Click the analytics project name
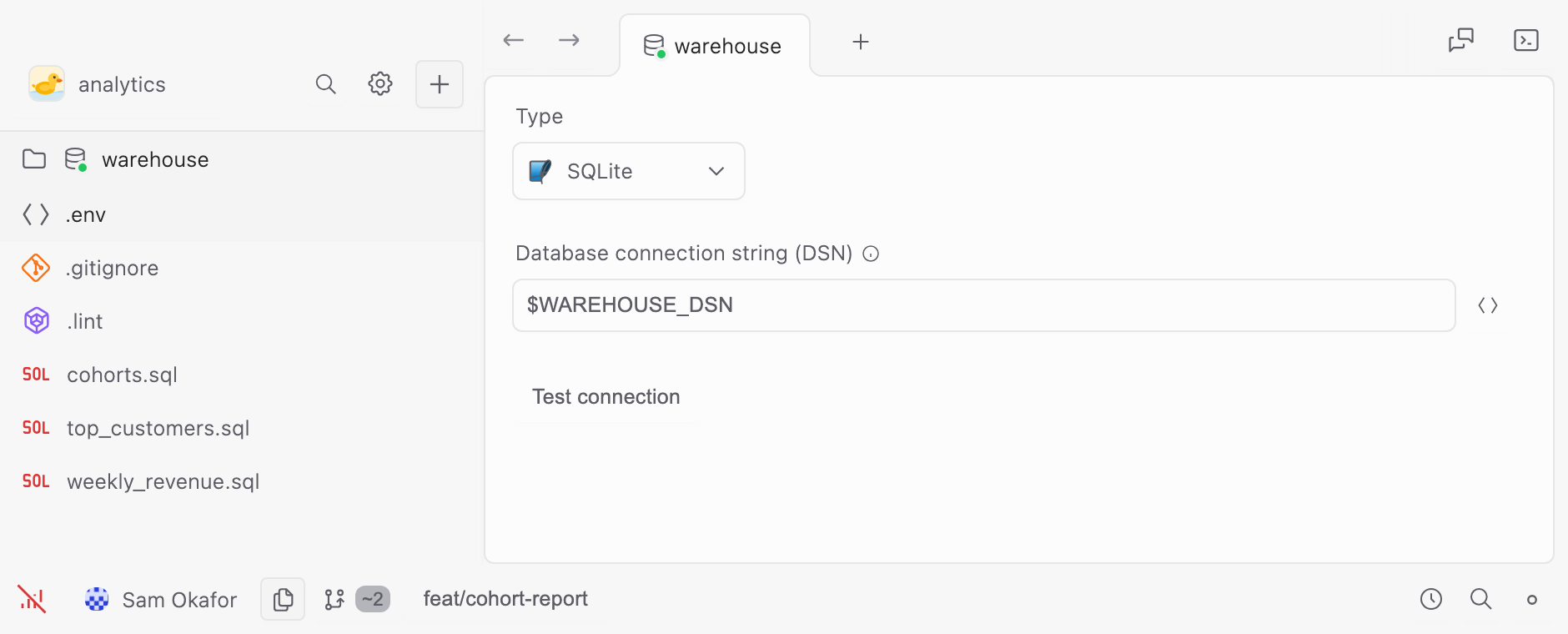The height and width of the screenshot is (634, 1568). pyautogui.click(x=122, y=84)
